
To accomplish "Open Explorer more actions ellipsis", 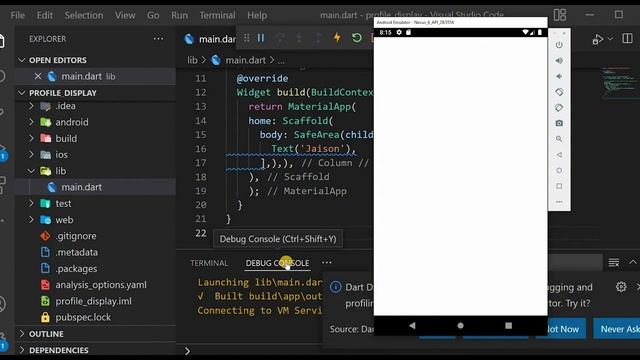I will coord(158,39).
